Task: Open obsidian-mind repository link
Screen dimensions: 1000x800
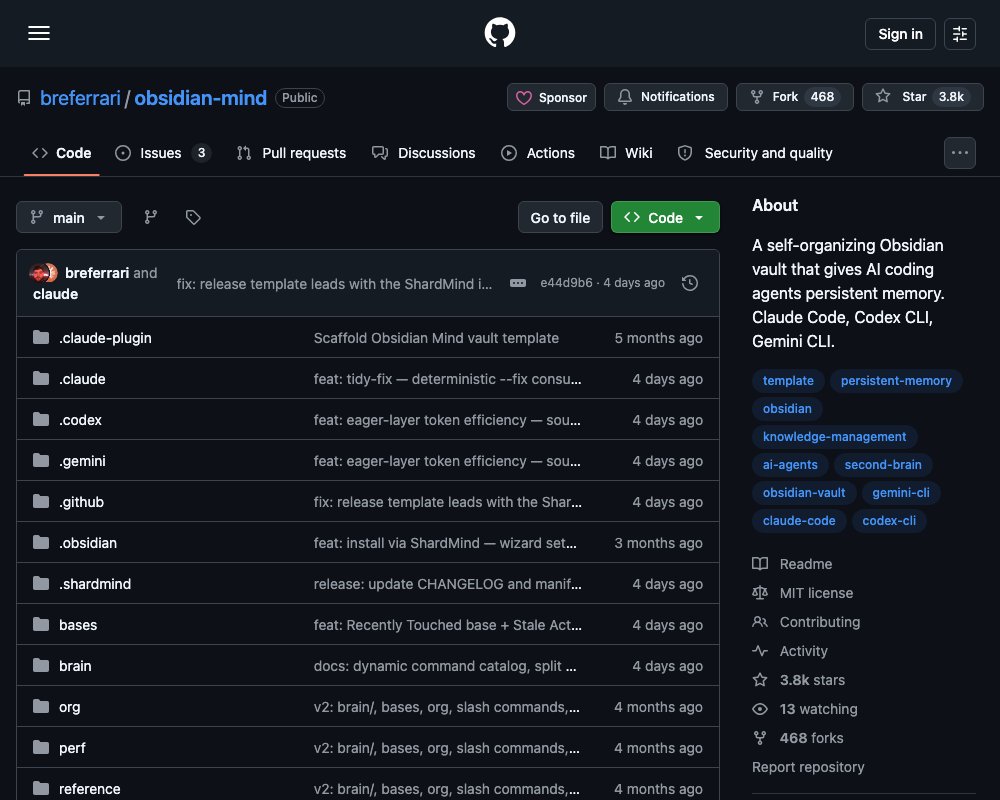Action: (x=200, y=98)
